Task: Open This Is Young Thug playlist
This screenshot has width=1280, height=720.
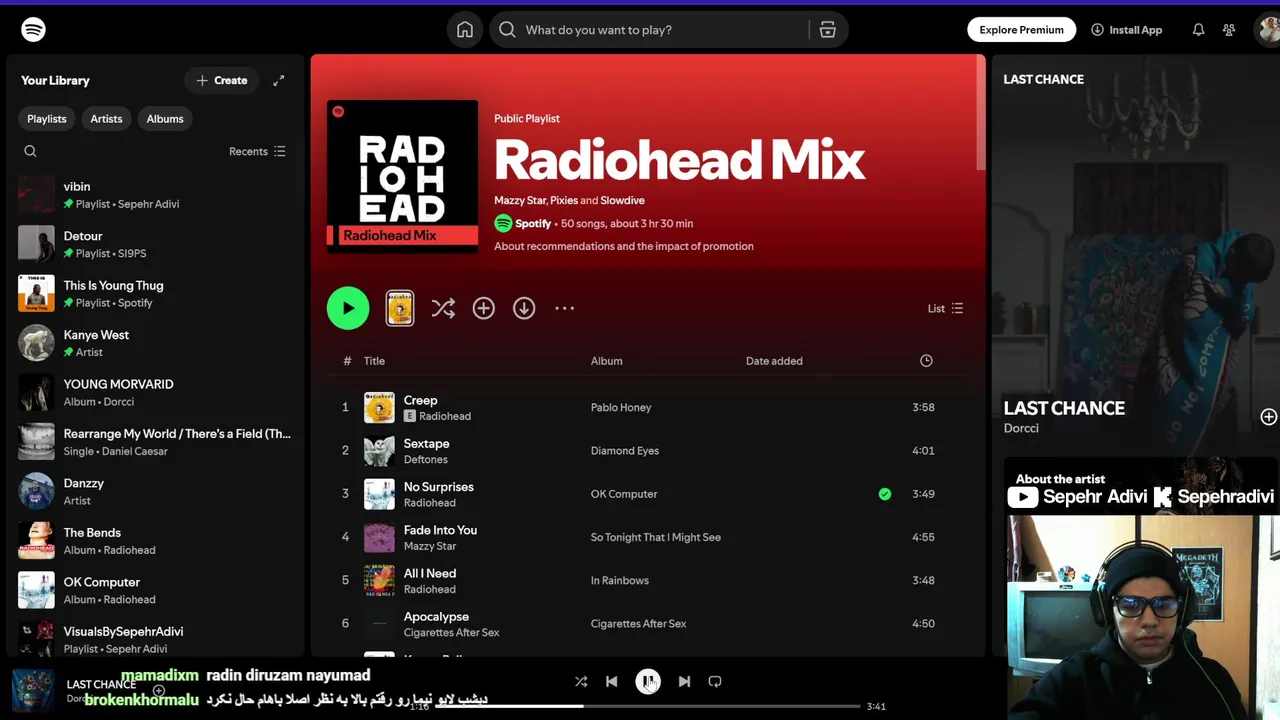Action: (155, 293)
